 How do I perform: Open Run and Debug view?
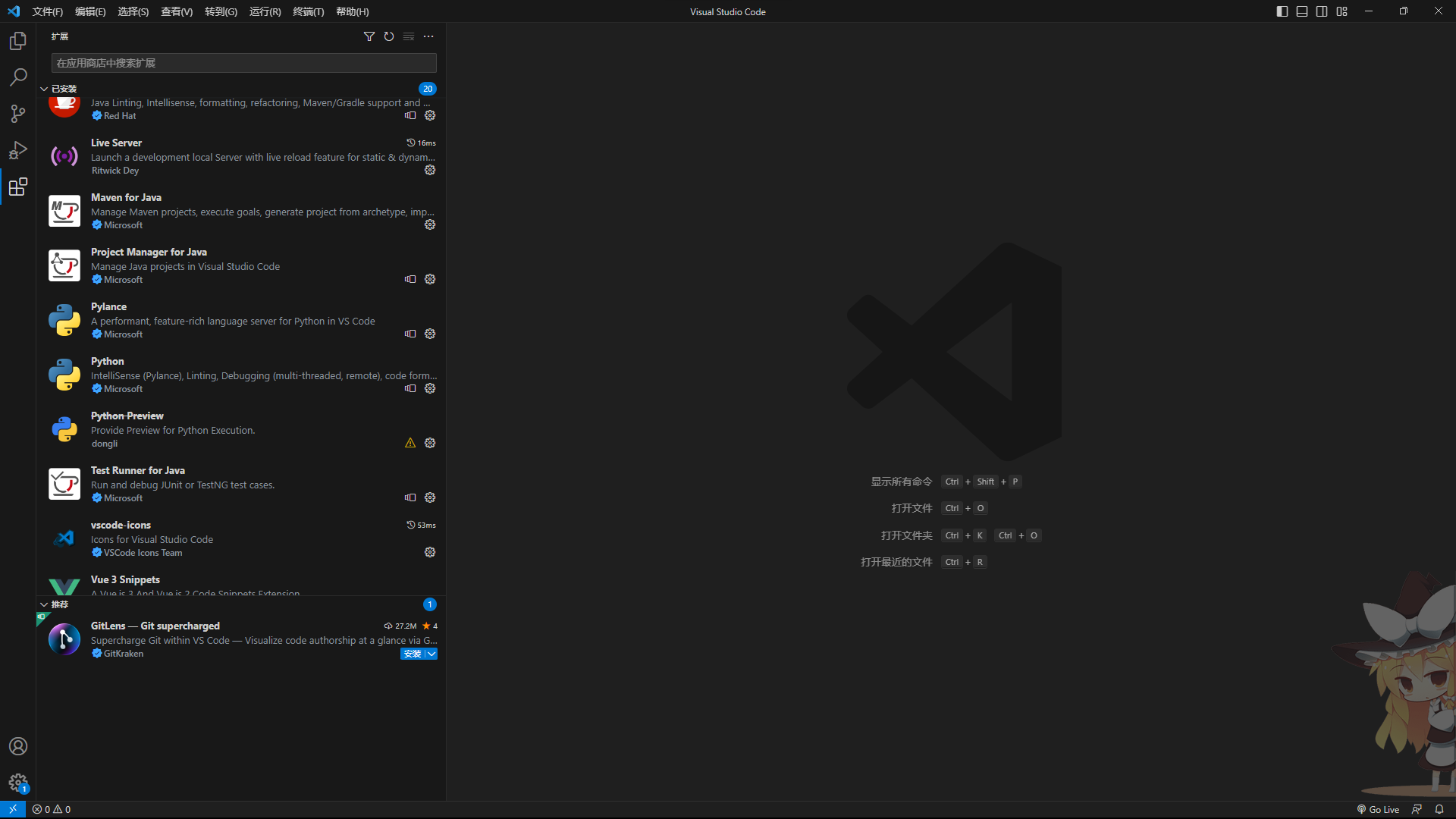point(18,150)
